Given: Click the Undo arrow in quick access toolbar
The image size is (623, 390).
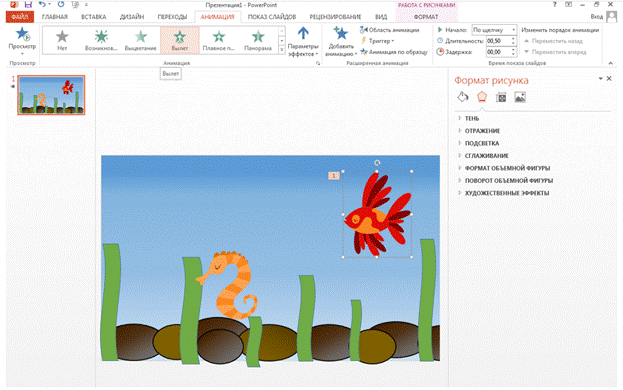Looking at the screenshot, I should pos(42,5).
